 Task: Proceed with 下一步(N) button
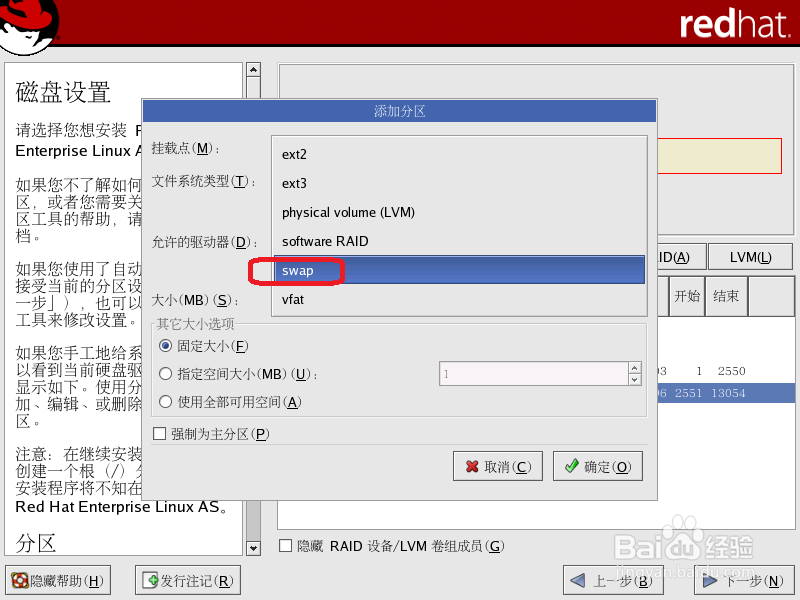click(x=742, y=581)
